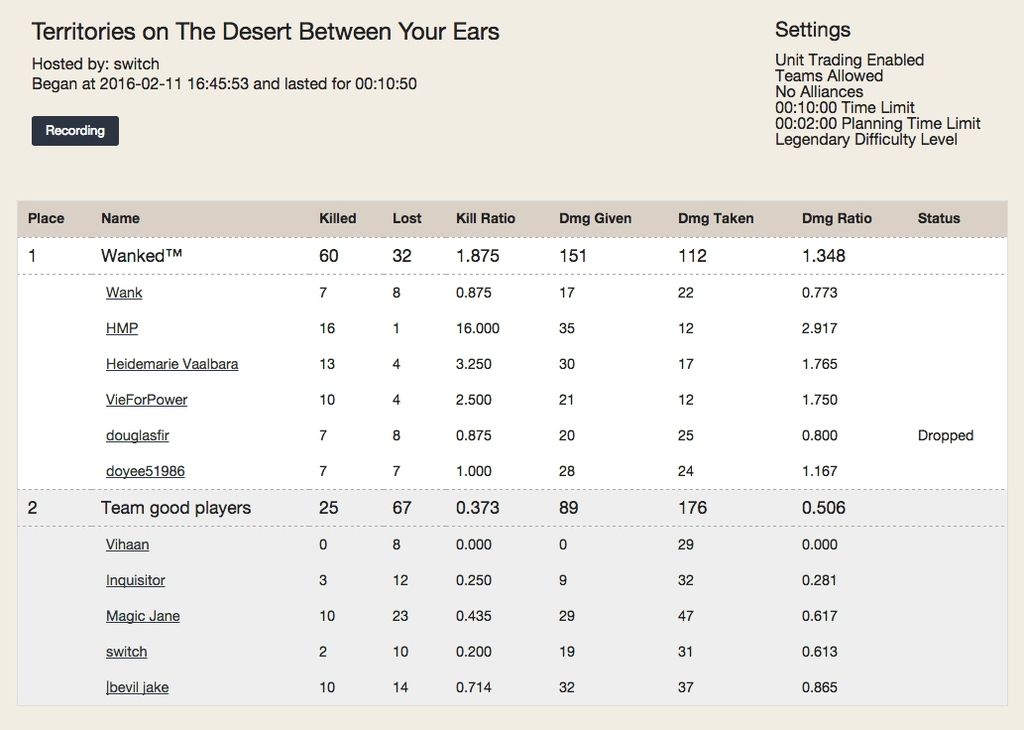1024x730 pixels.
Task: Click Team good players dmg taken 176
Action: (x=692, y=508)
